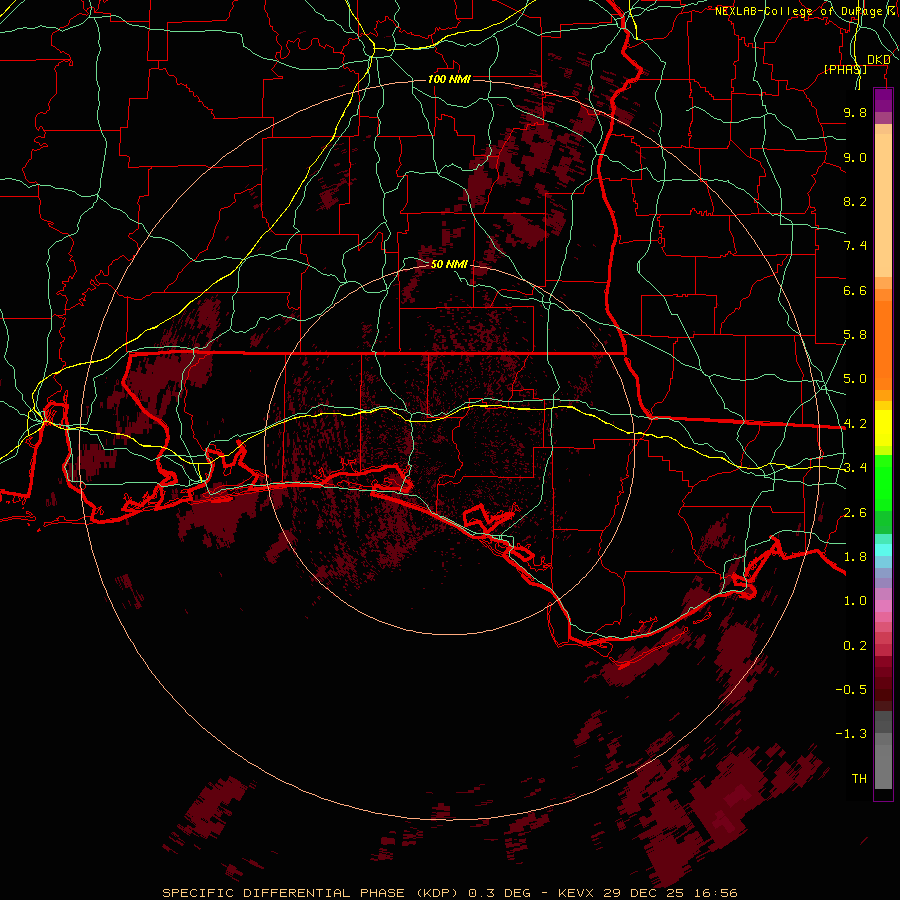This screenshot has width=900, height=900.
Task: Select the 4.2 value on color scale
Action: [x=855, y=424]
